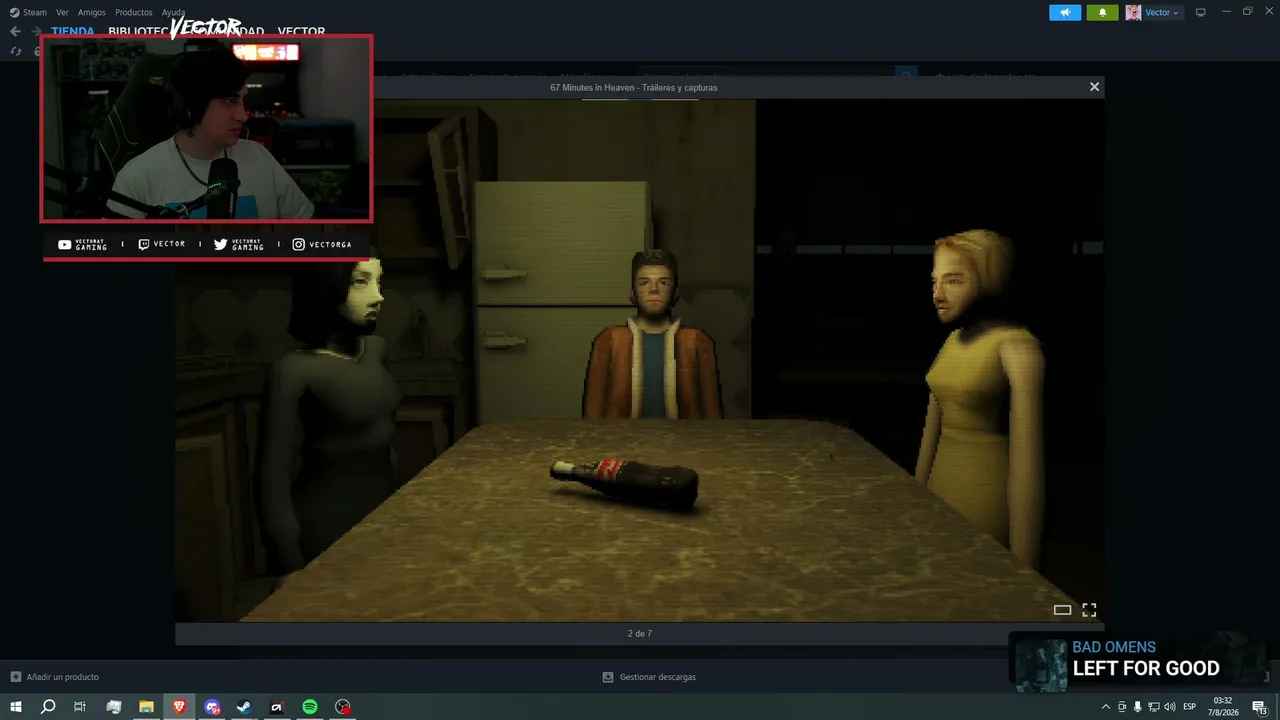This screenshot has width=1280, height=720.
Task: Expand the Vector account dropdown
Action: (x=1162, y=13)
